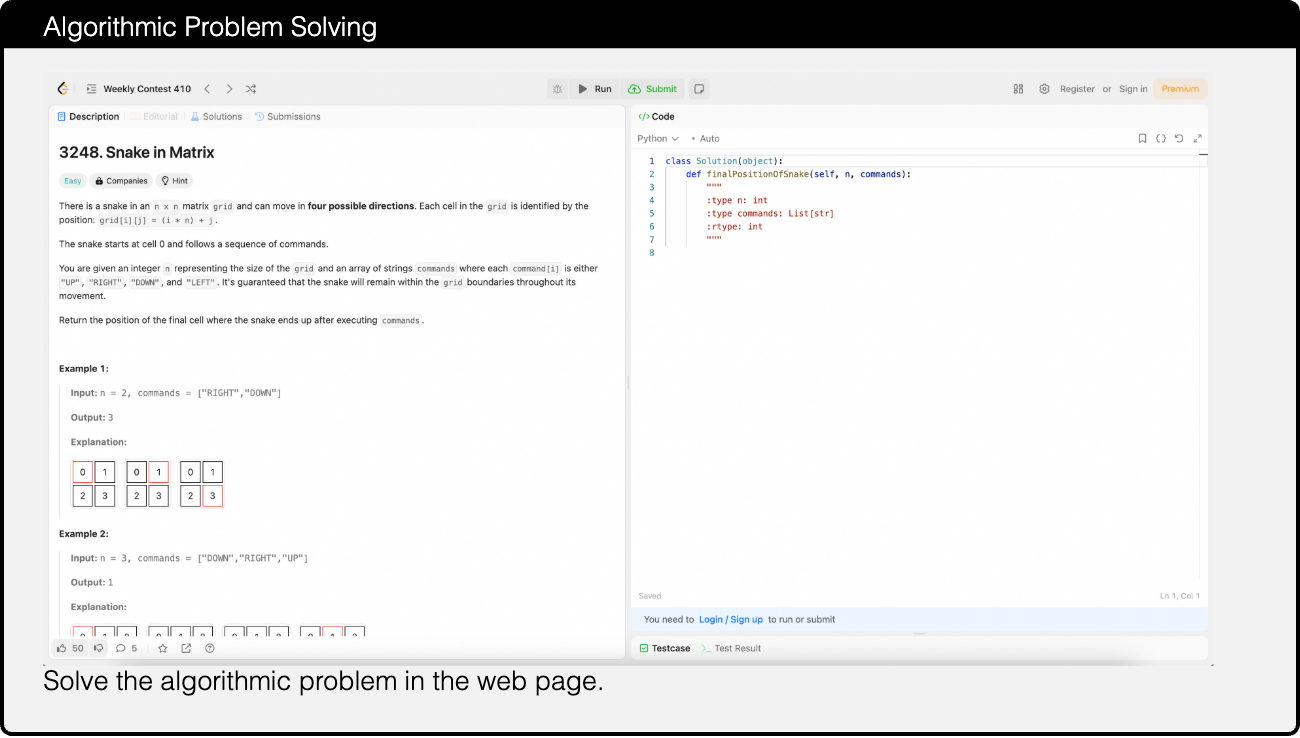Open the problem list panel icon
Viewport: 1300px width, 738px height.
91,89
